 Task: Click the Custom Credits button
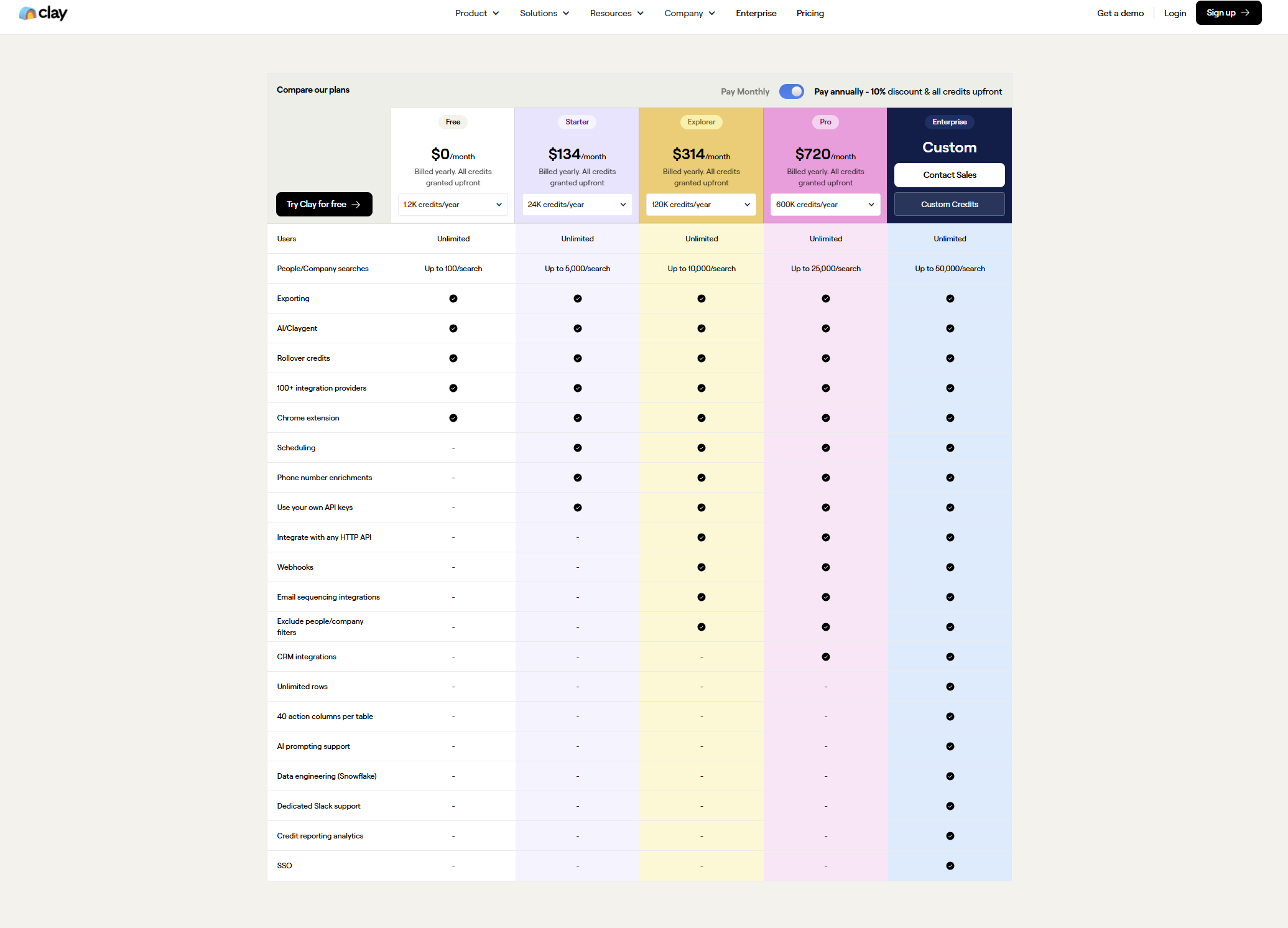click(950, 204)
